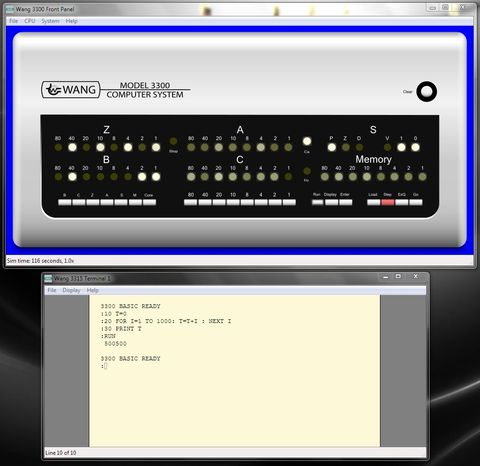Click the ':RUN' line in terminal
This screenshot has width=480, height=466.
point(108,336)
